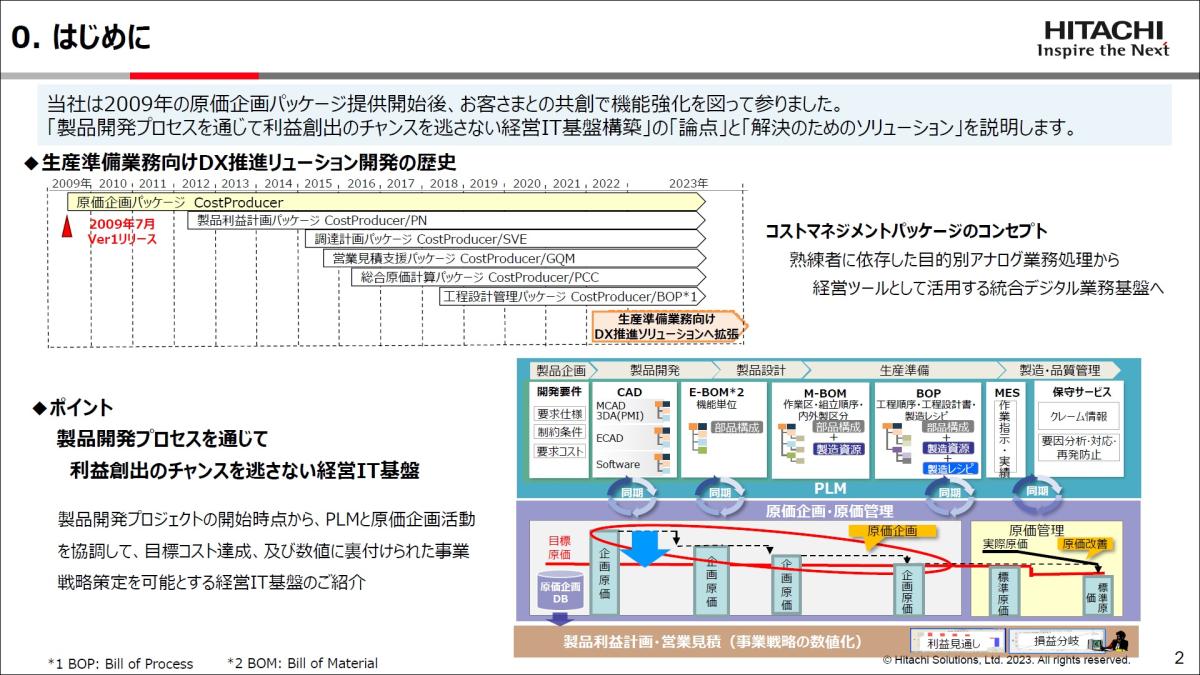The width and height of the screenshot is (1200, 675).
Task: Open the 損益分岐 thumbnail
Action: pyautogui.click(x=1056, y=640)
